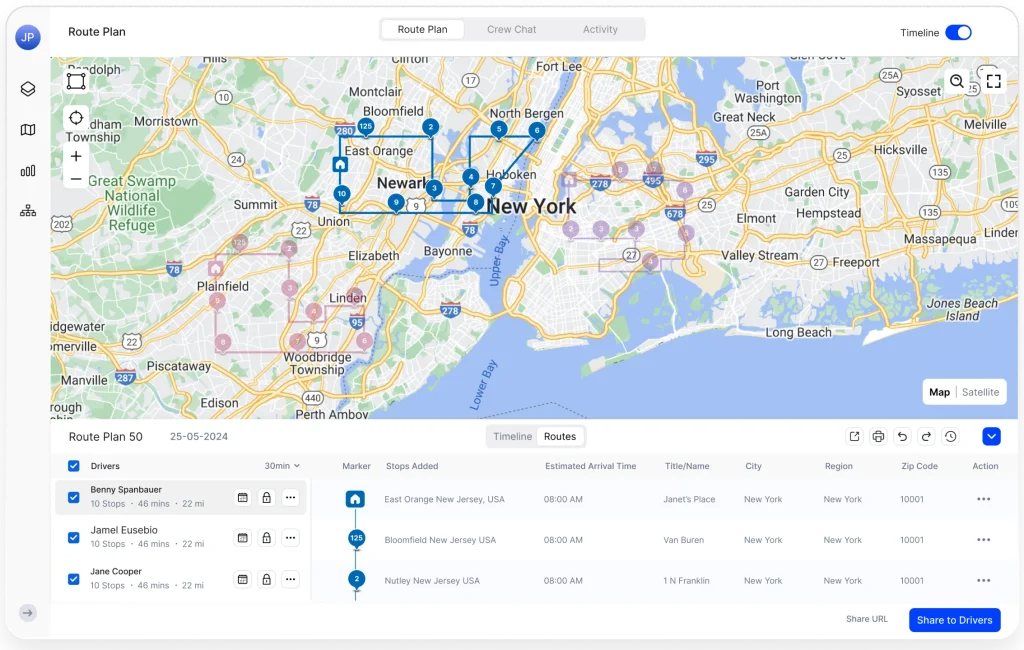
Task: Open the bar chart analytics icon
Action: [27, 171]
